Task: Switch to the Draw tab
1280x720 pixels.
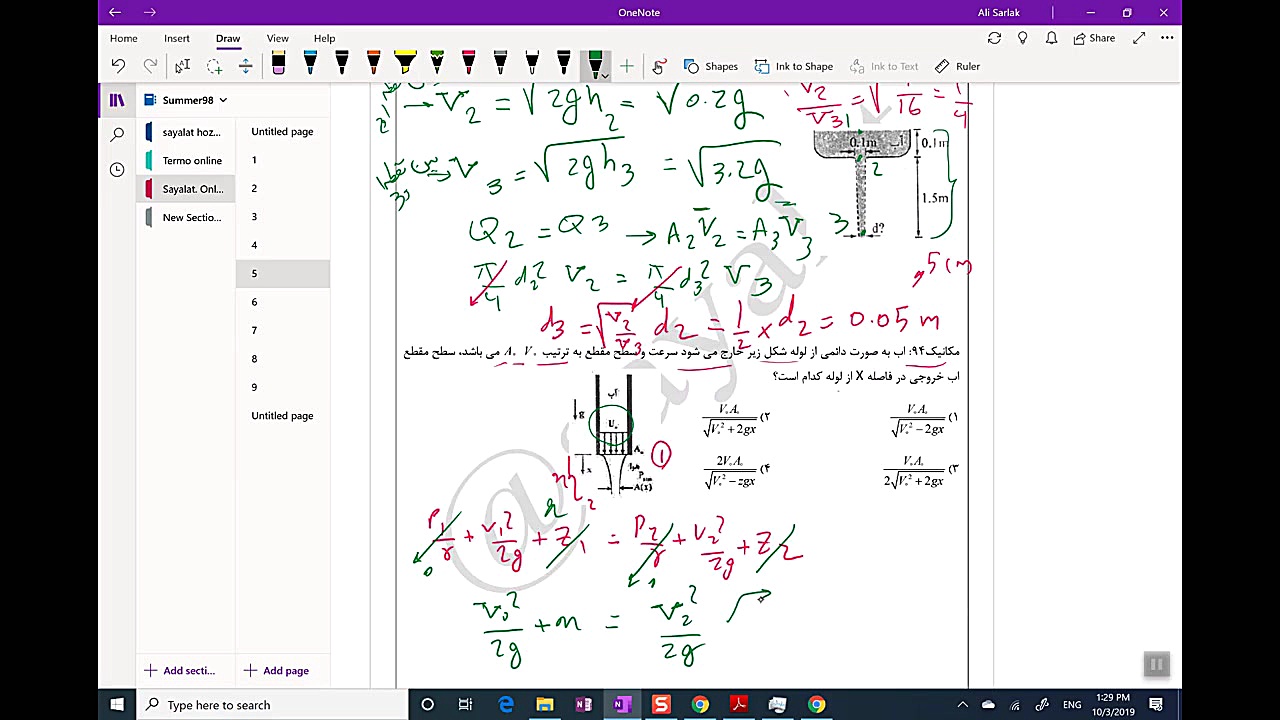Action: point(228,38)
